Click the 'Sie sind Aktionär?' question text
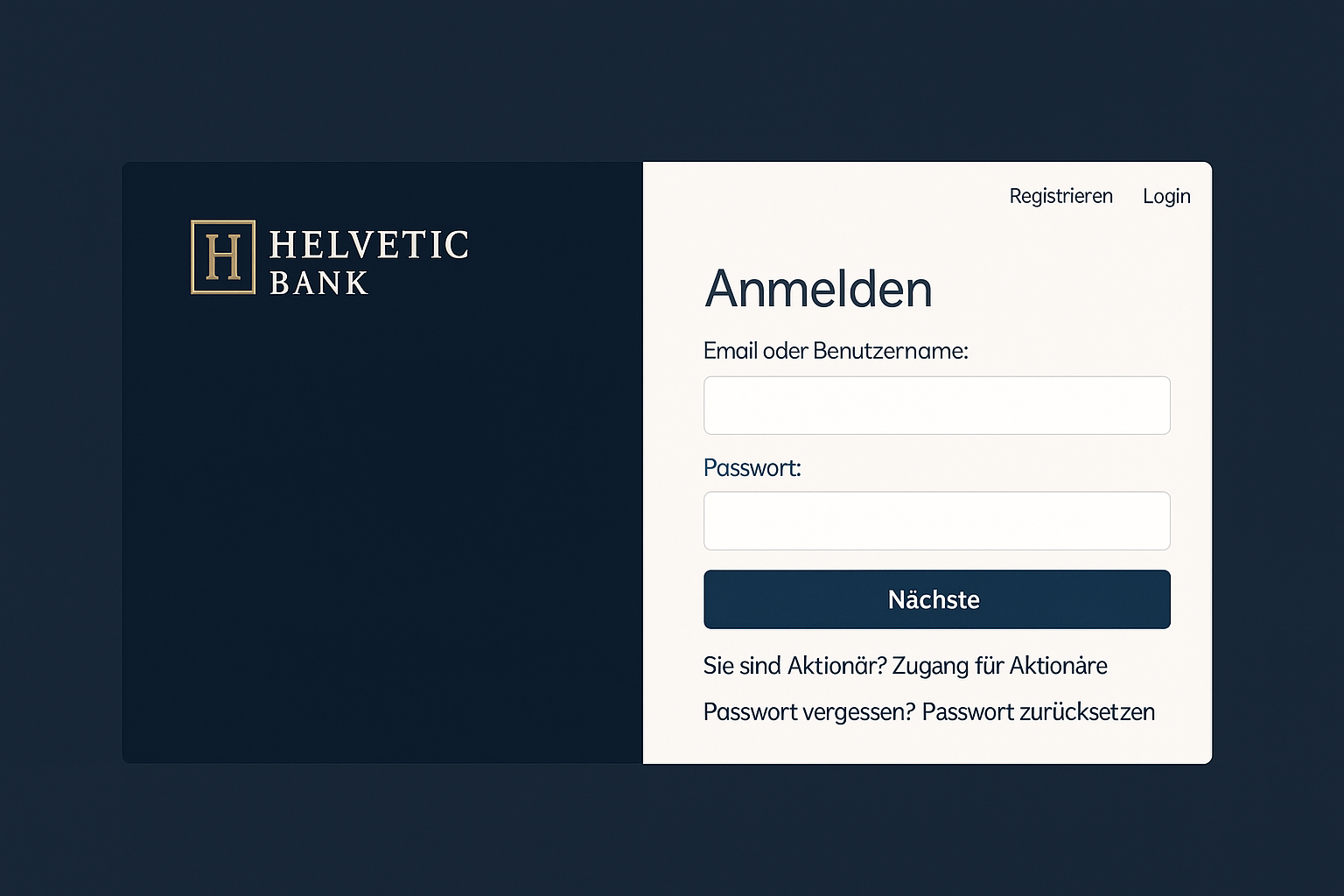The height and width of the screenshot is (896, 1344). click(x=794, y=666)
